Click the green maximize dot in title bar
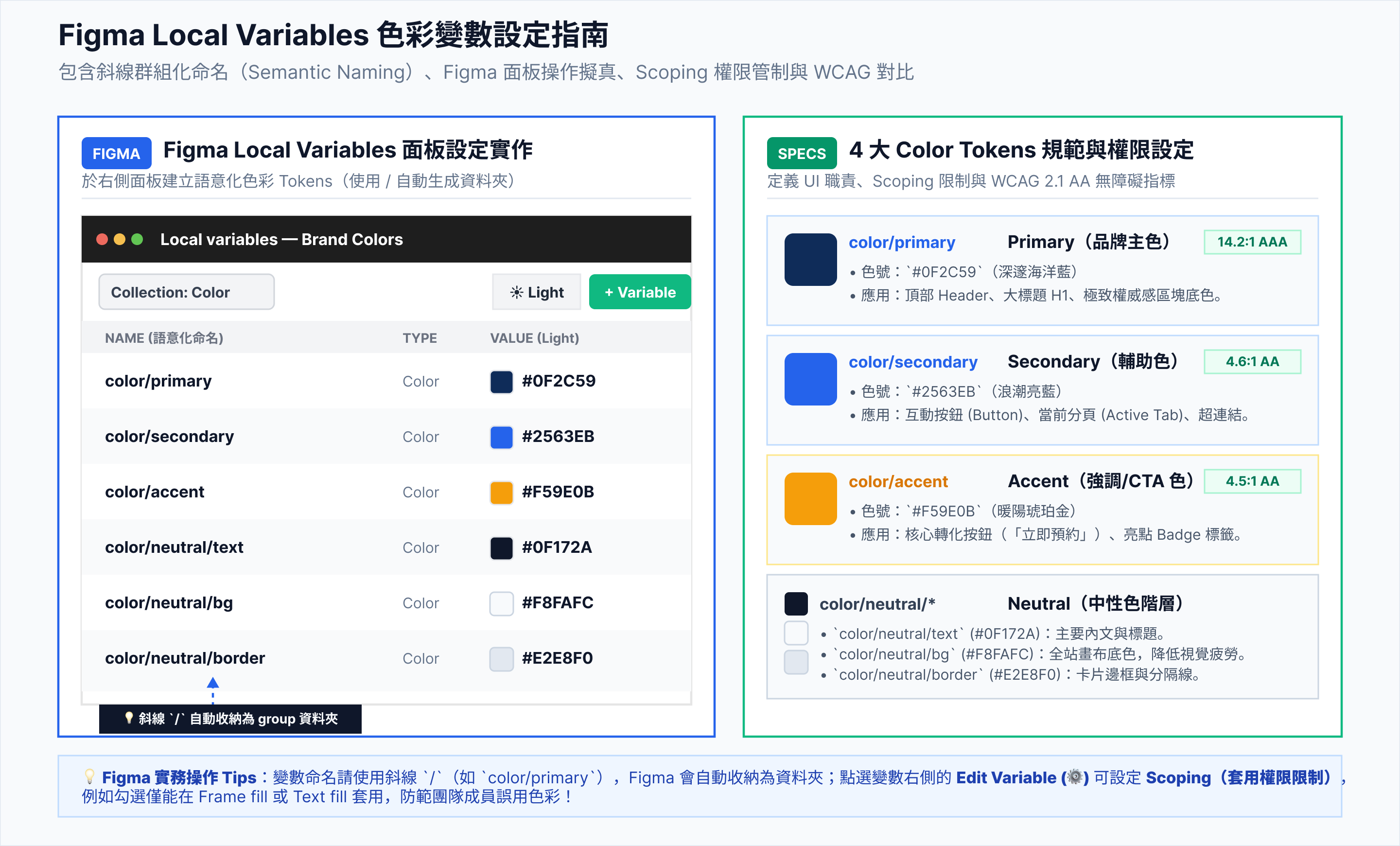This screenshot has height=846, width=1400. pos(138,239)
